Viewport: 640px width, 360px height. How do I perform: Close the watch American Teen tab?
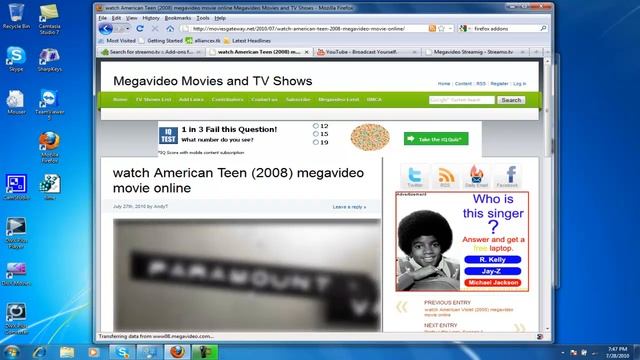(x=307, y=52)
